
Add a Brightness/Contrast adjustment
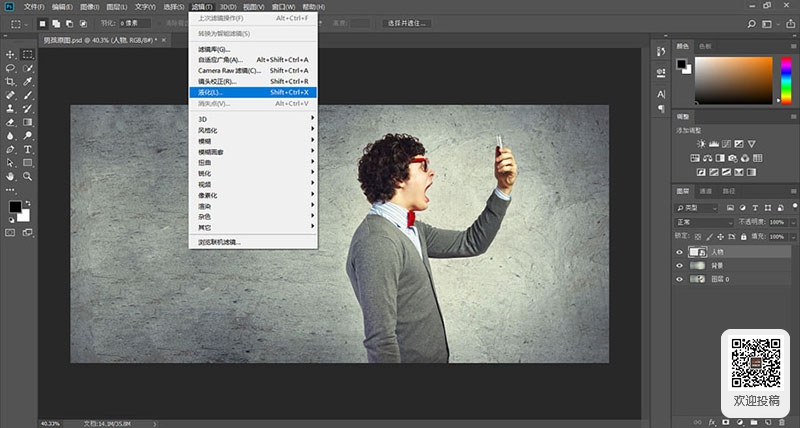[x=702, y=144]
